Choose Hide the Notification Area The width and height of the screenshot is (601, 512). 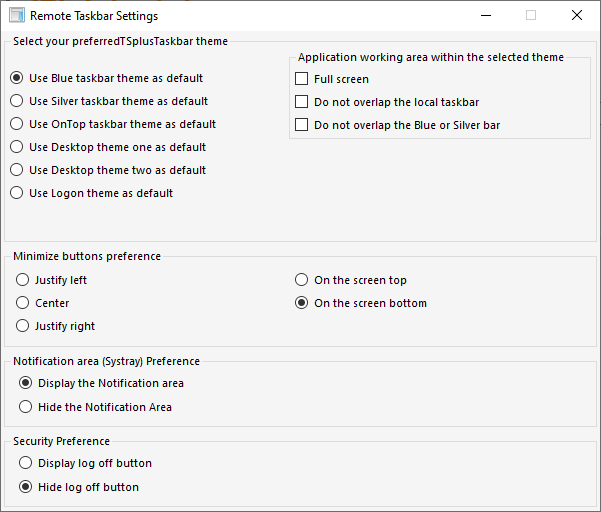click(x=26, y=407)
